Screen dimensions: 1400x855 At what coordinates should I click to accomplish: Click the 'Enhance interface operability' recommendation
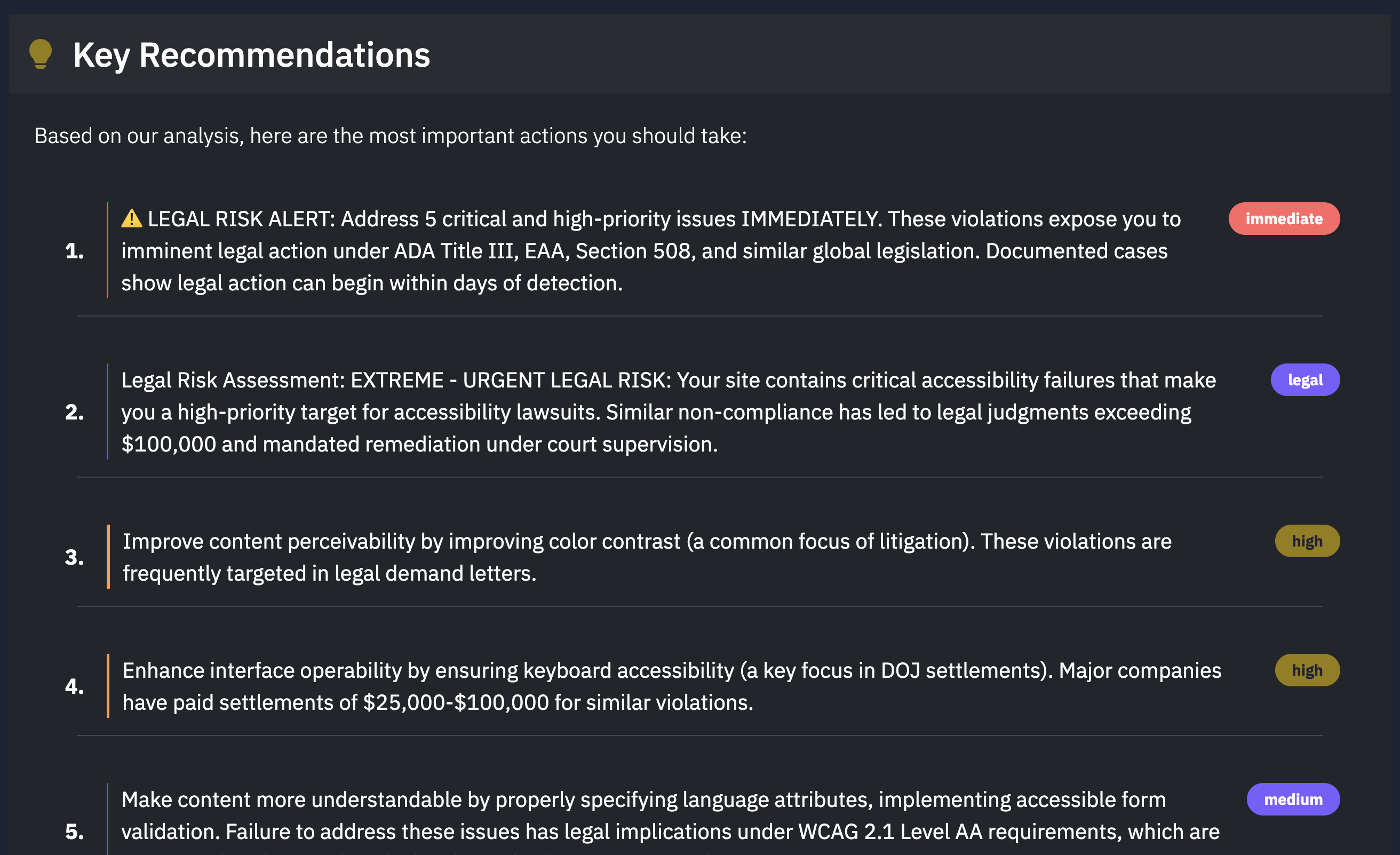(x=672, y=686)
